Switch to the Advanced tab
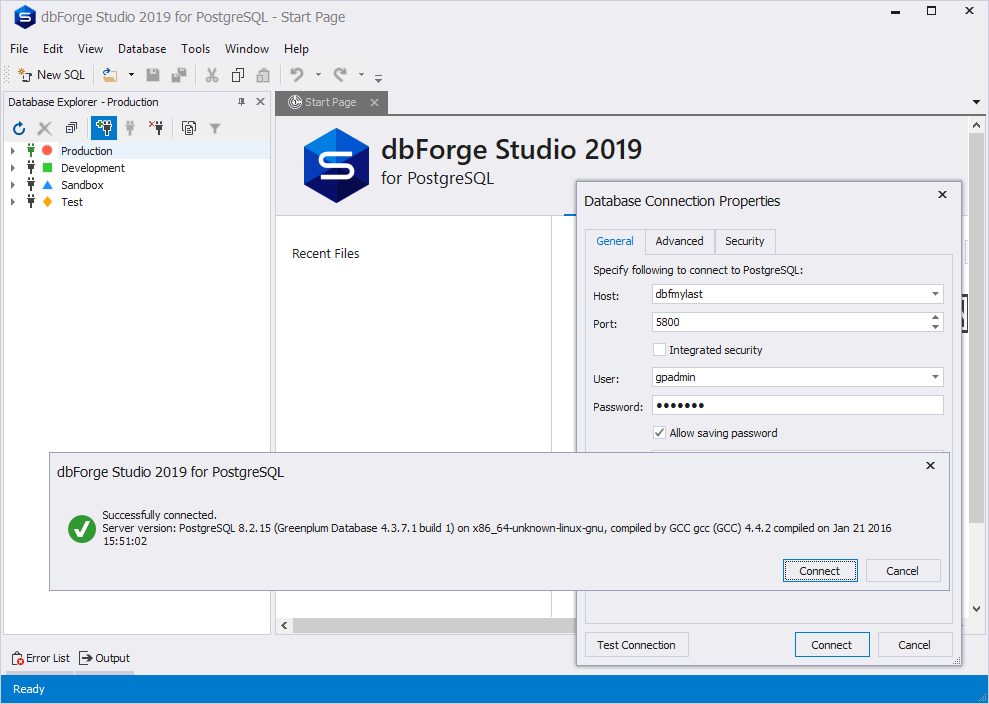Screen dimensions: 989x704 (679, 241)
